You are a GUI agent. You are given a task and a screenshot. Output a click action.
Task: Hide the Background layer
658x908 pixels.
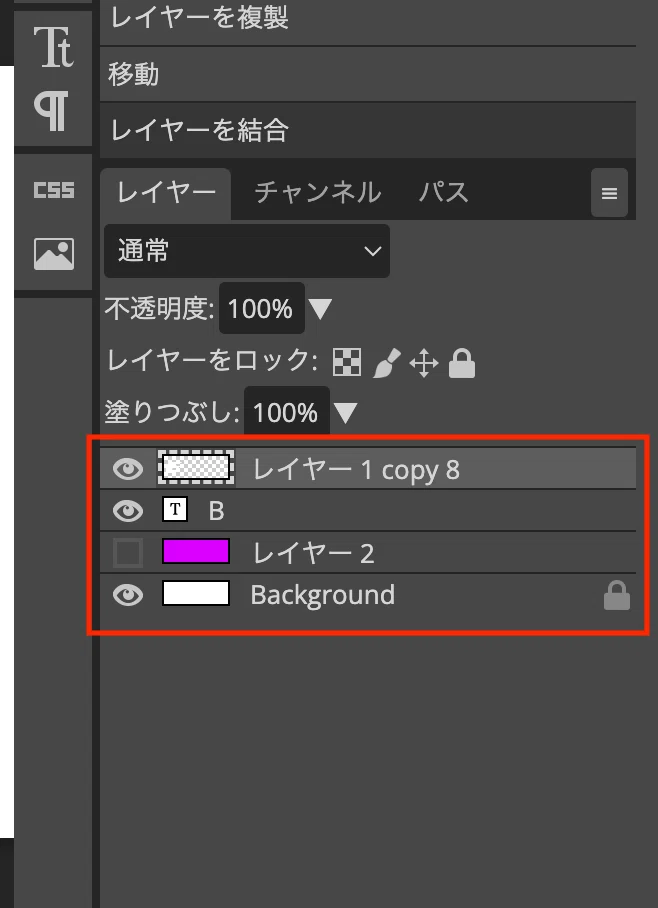click(x=128, y=595)
